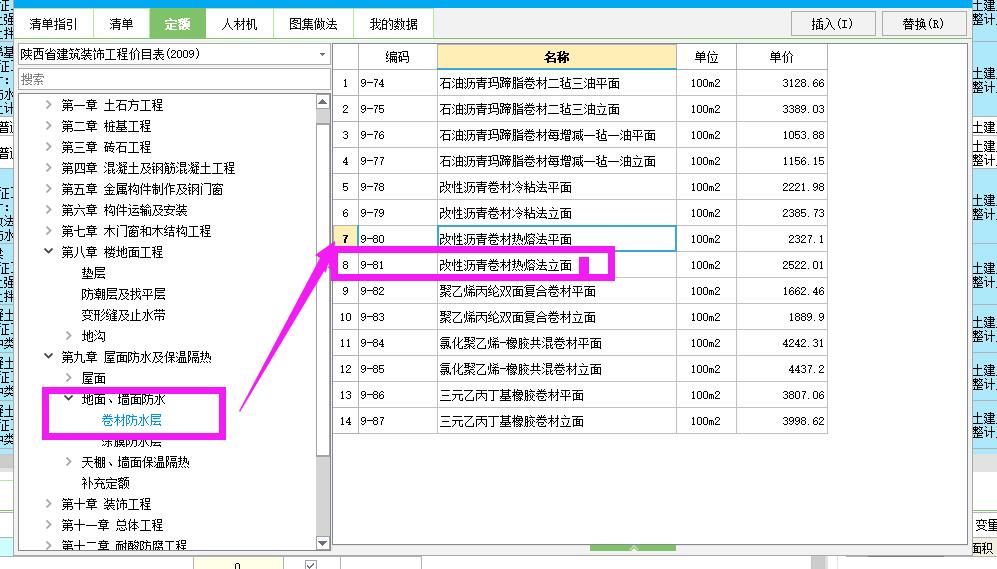The image size is (997, 569).
Task: Open the 人材机 tab
Action: point(239,24)
